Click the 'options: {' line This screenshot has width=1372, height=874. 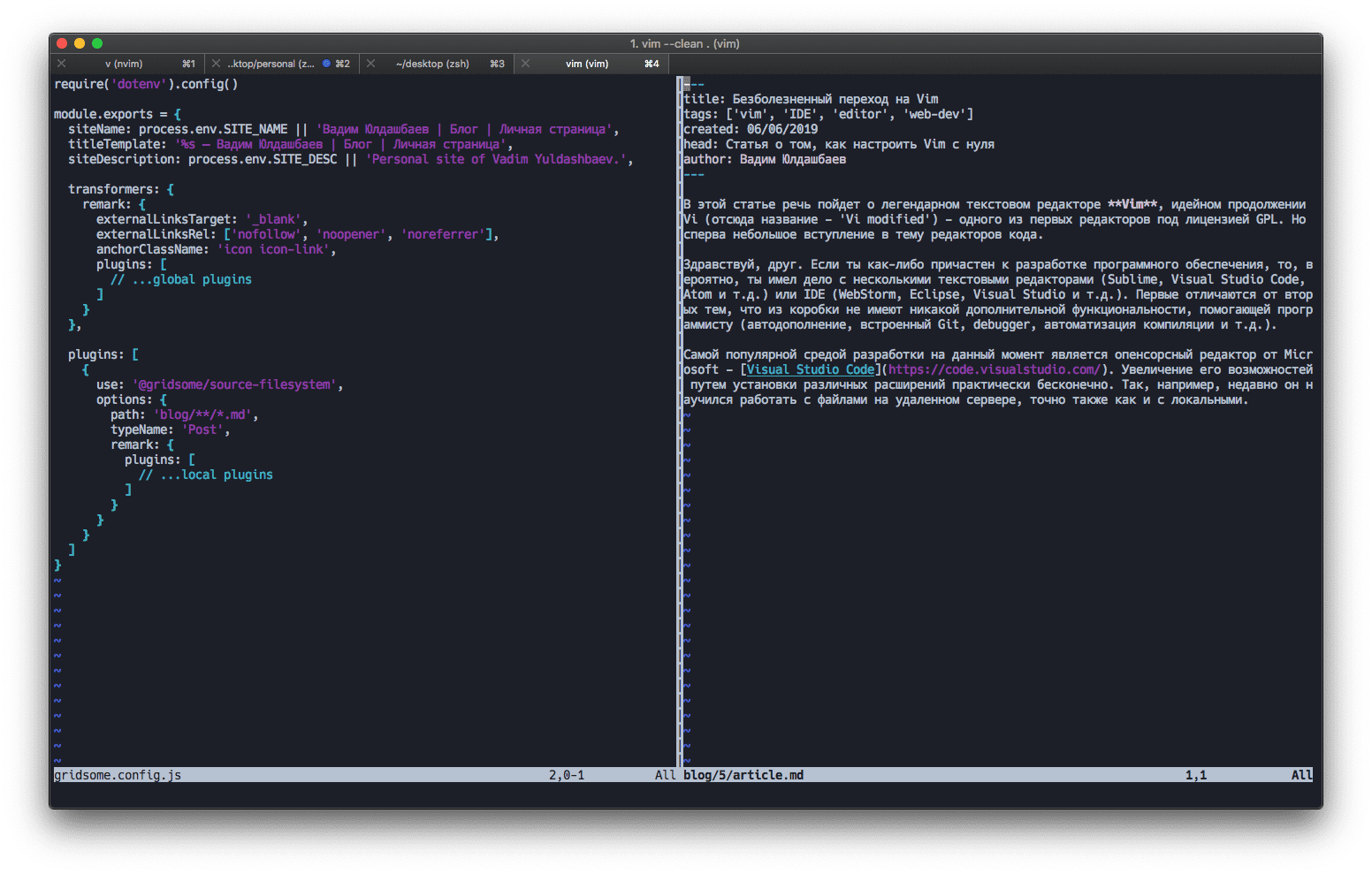[132, 399]
